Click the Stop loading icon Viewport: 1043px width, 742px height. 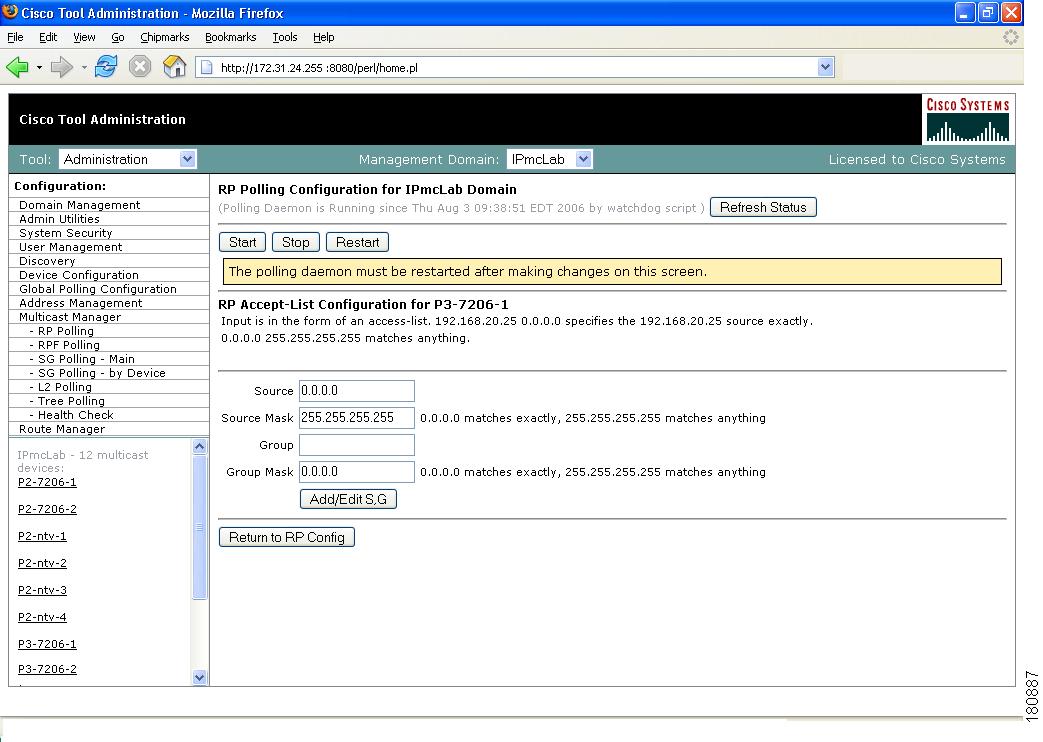pos(140,67)
